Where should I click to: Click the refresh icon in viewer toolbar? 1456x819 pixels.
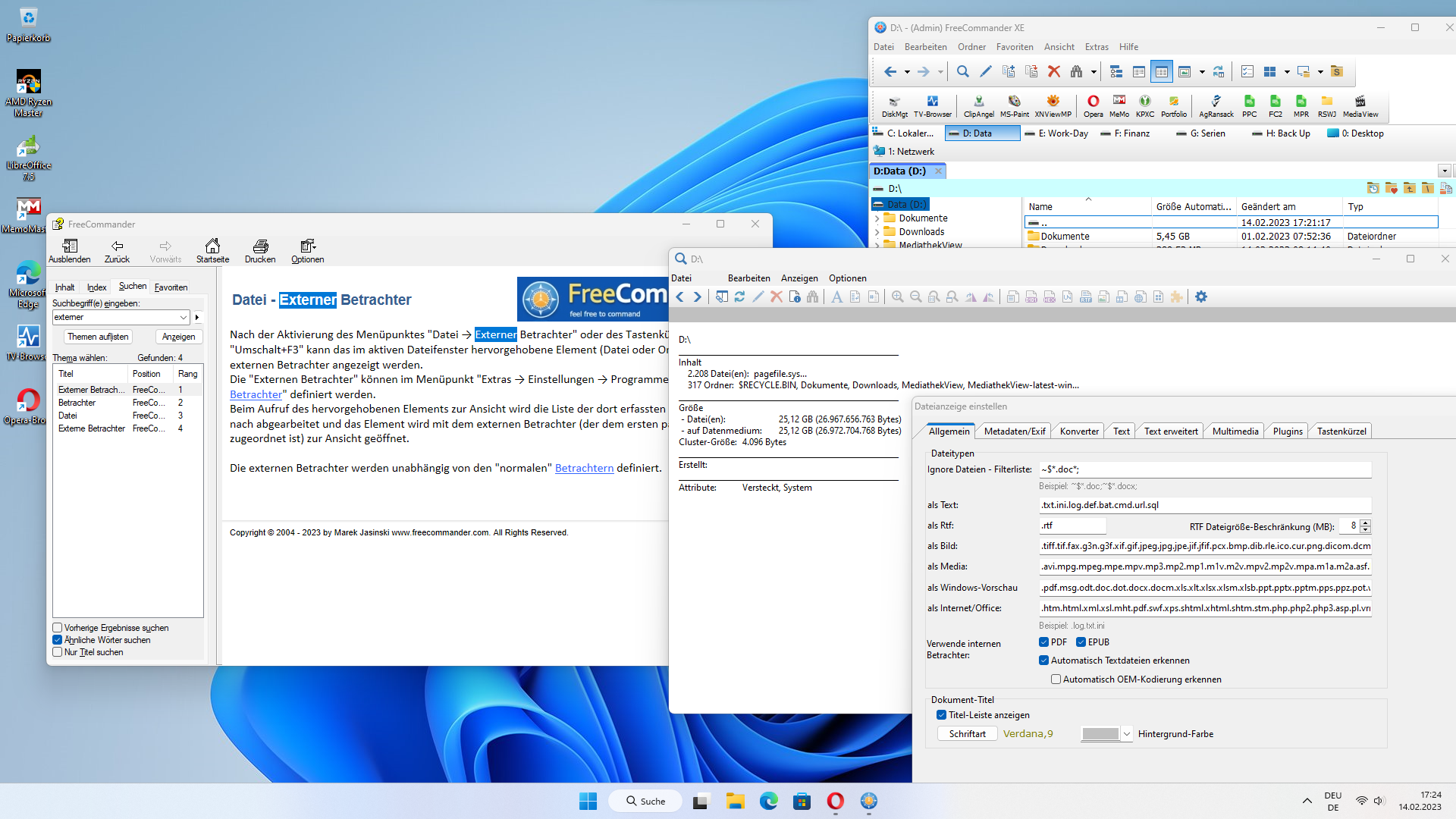pos(740,297)
